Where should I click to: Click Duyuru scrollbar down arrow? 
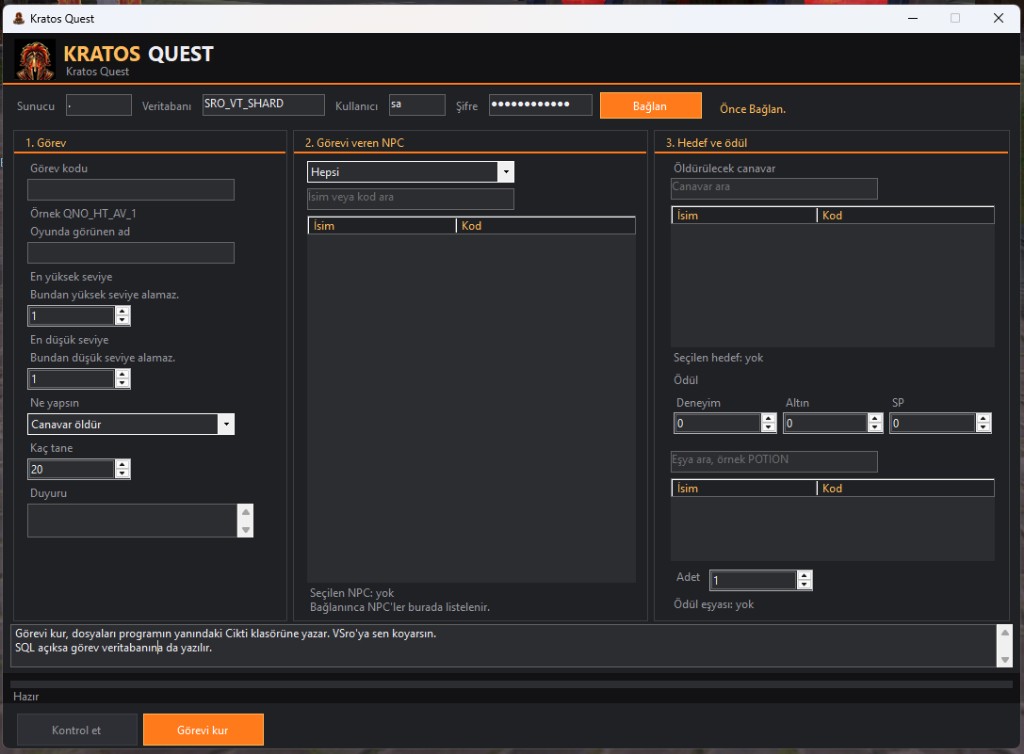click(246, 529)
